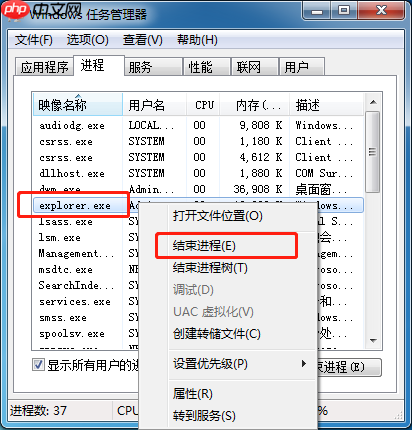This screenshot has width=412, height=430.
Task: Open the 文件(F) menu
Action: pos(33,40)
